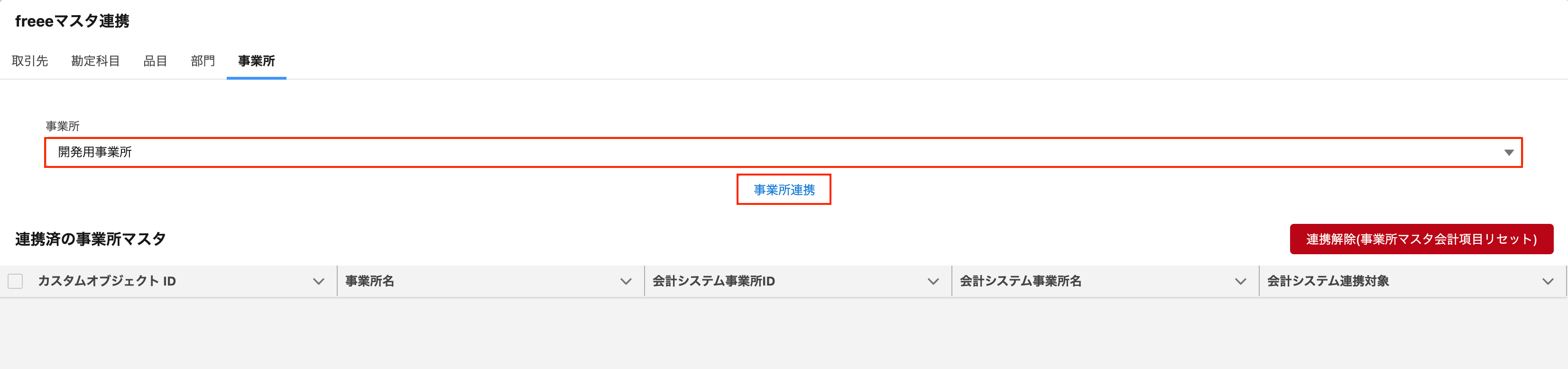The image size is (1568, 369).
Task: Open 会計システム事業所名 column chevron
Action: [x=1241, y=281]
